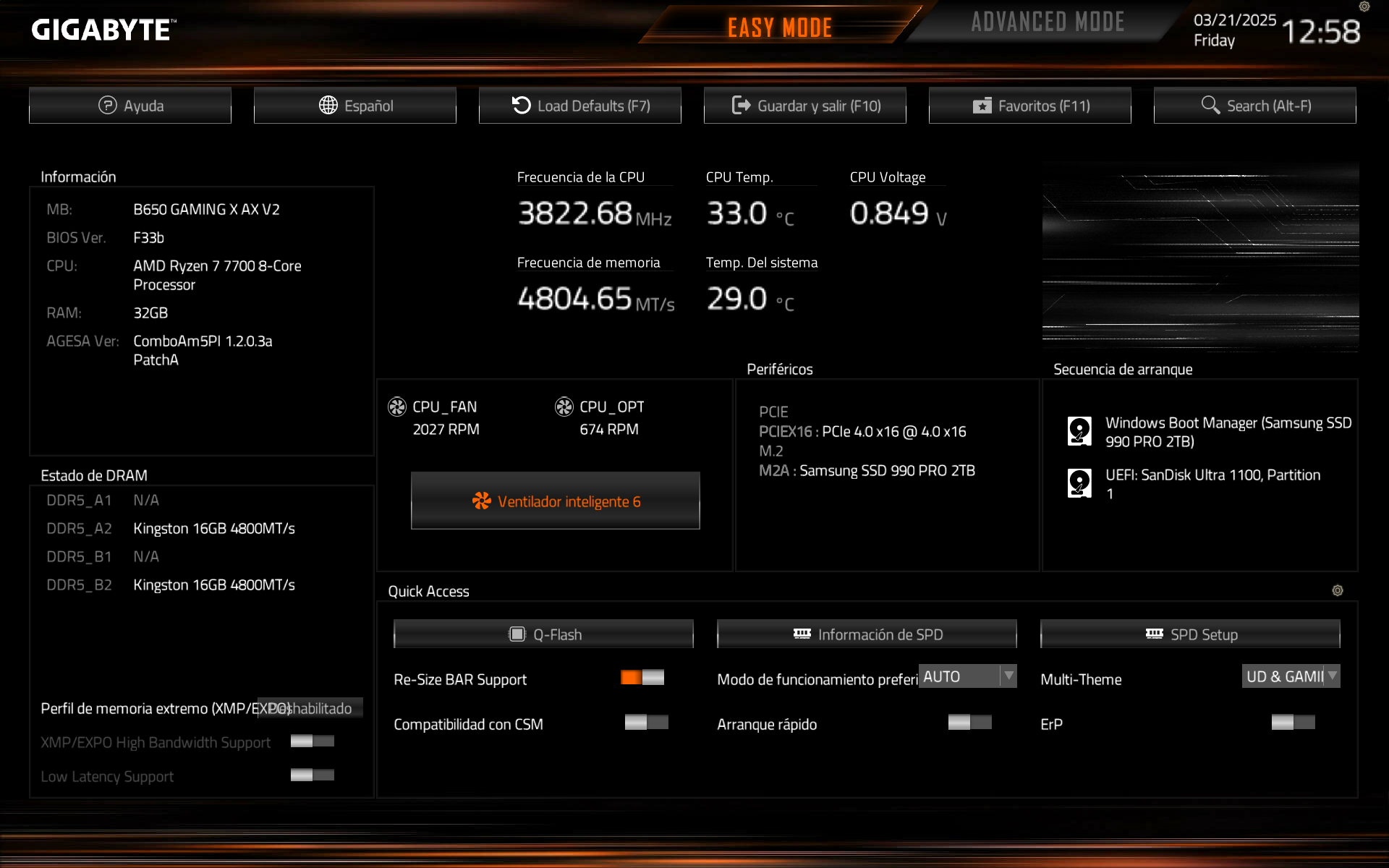Click Load Defaults (F7) button
Viewport: 1389px width, 868px height.
click(580, 106)
